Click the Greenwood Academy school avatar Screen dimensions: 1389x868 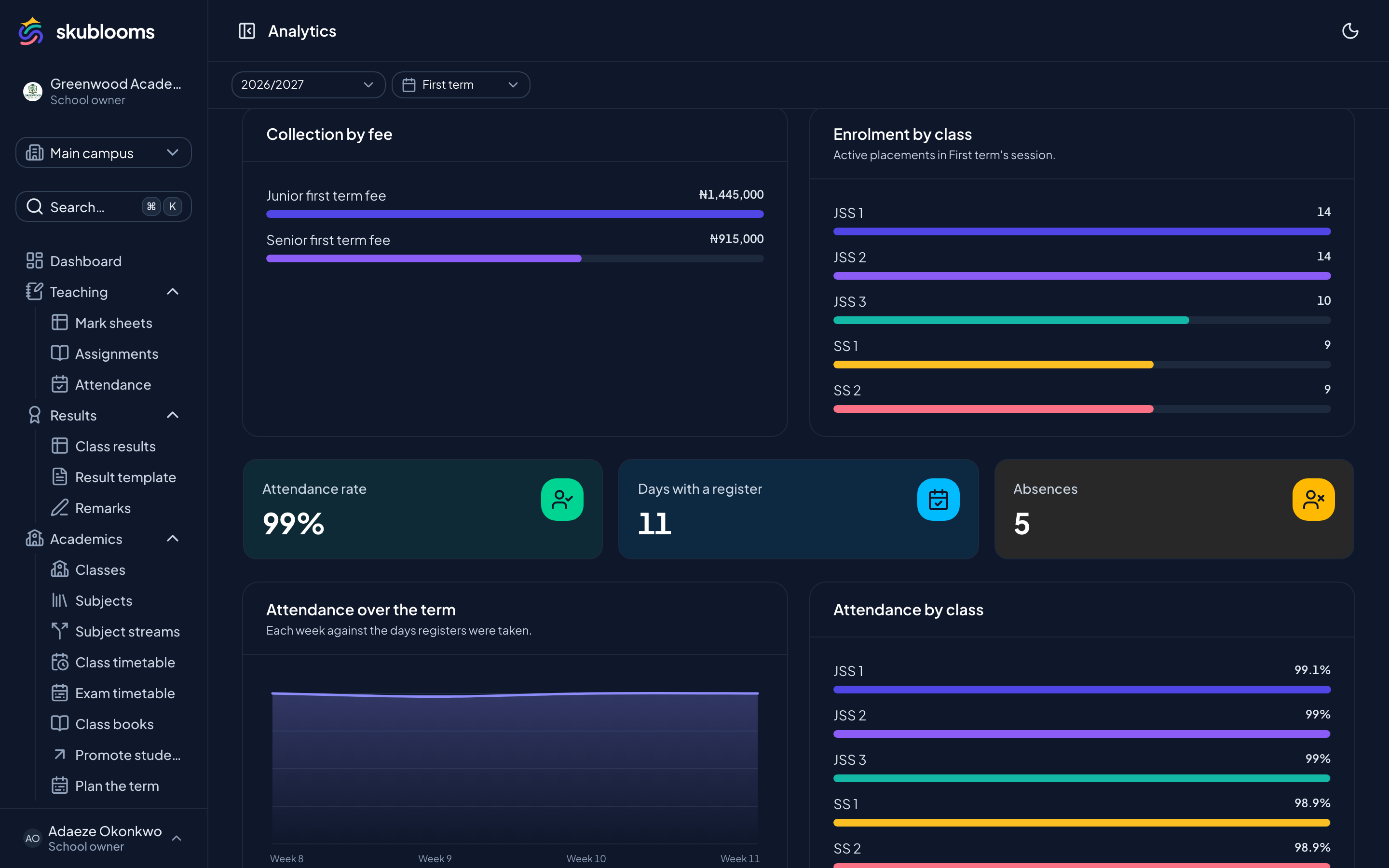coord(33,91)
